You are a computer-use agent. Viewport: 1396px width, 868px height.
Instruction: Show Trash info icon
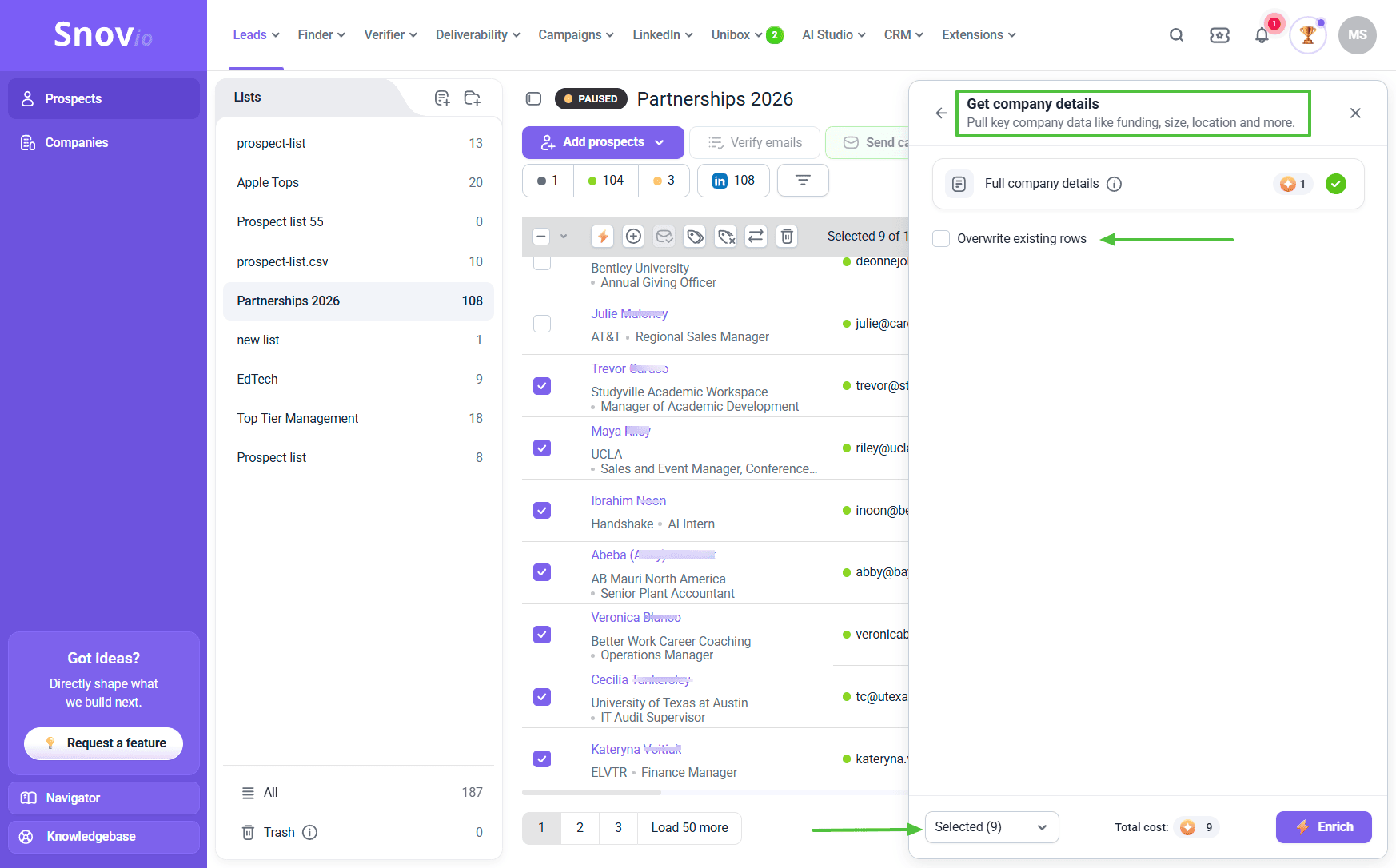point(310,833)
